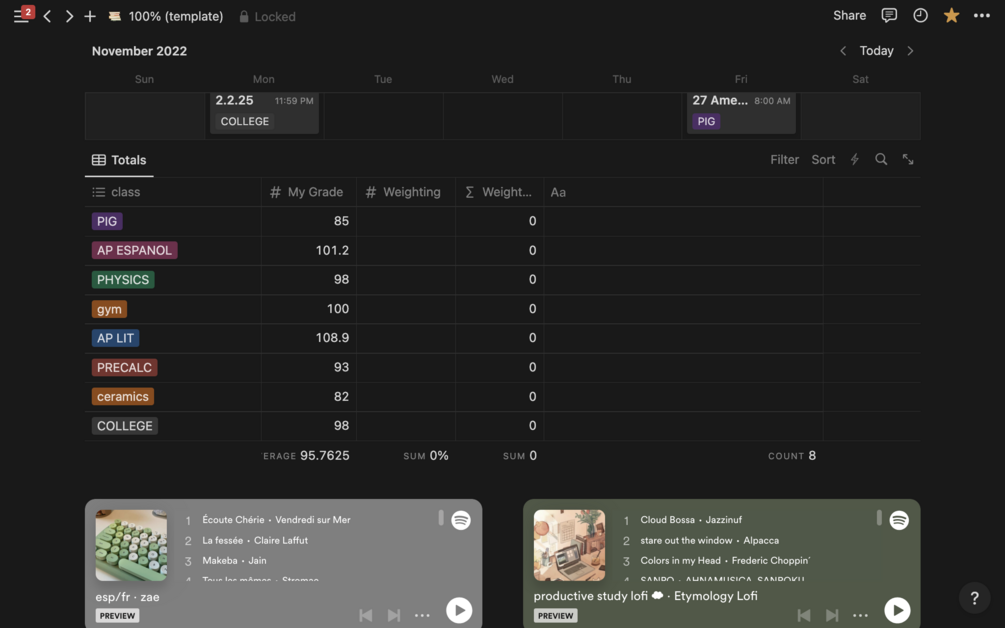Open the Share menu
The height and width of the screenshot is (628, 1005).
pyautogui.click(x=849, y=15)
